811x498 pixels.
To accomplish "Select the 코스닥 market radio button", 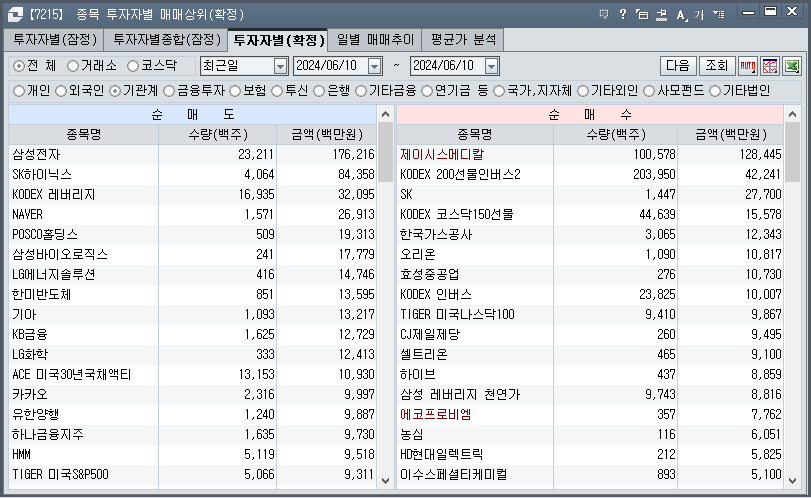I will tap(133, 66).
